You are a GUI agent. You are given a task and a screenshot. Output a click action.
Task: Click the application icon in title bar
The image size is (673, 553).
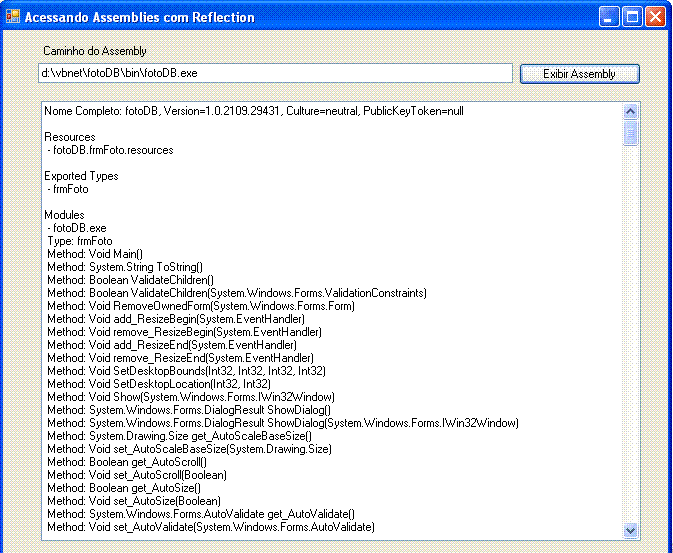tap(13, 17)
